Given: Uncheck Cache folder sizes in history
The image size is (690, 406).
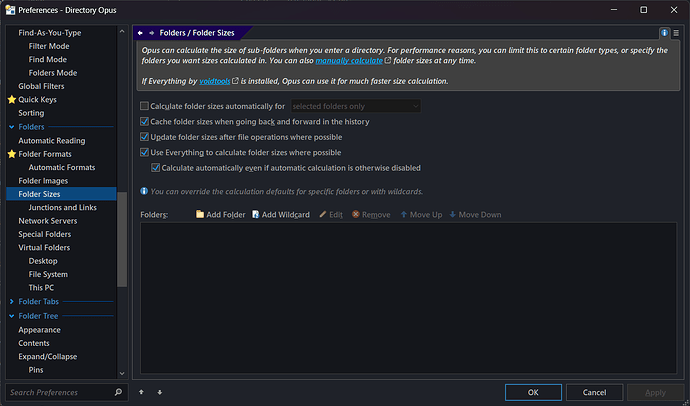Looking at the screenshot, I should point(144,121).
